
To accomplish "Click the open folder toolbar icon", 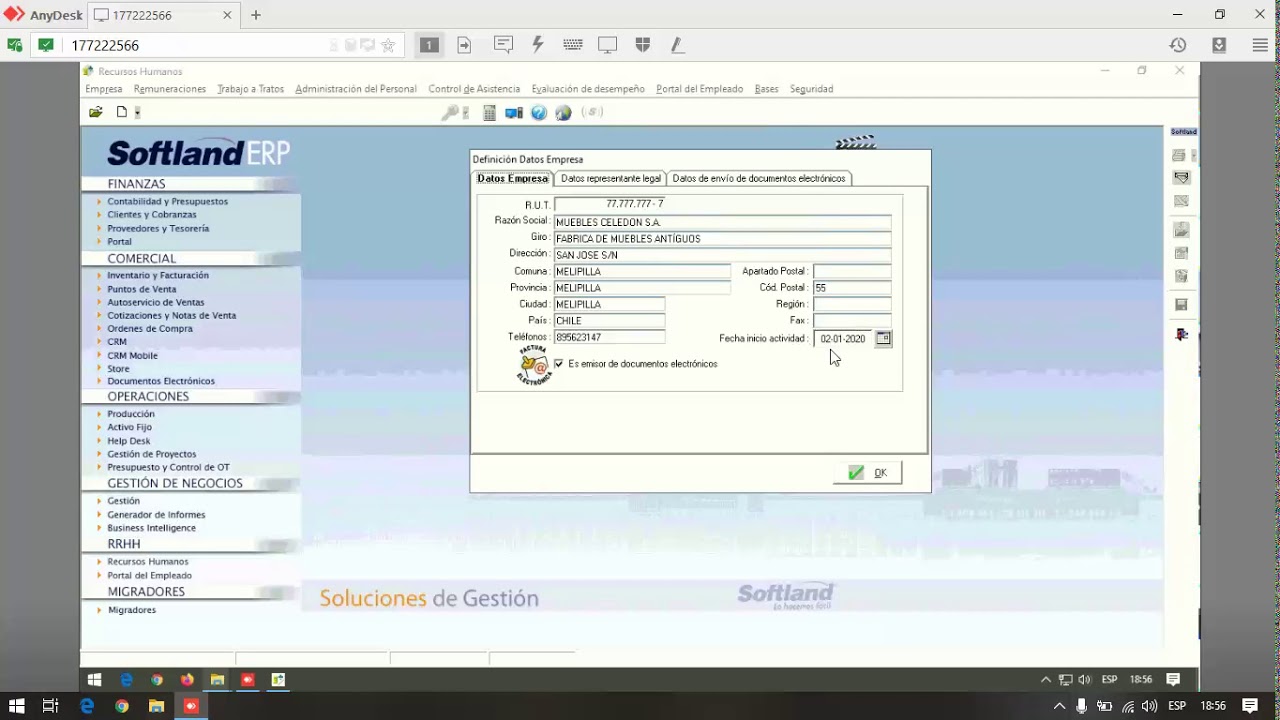I will pyautogui.click(x=96, y=112).
